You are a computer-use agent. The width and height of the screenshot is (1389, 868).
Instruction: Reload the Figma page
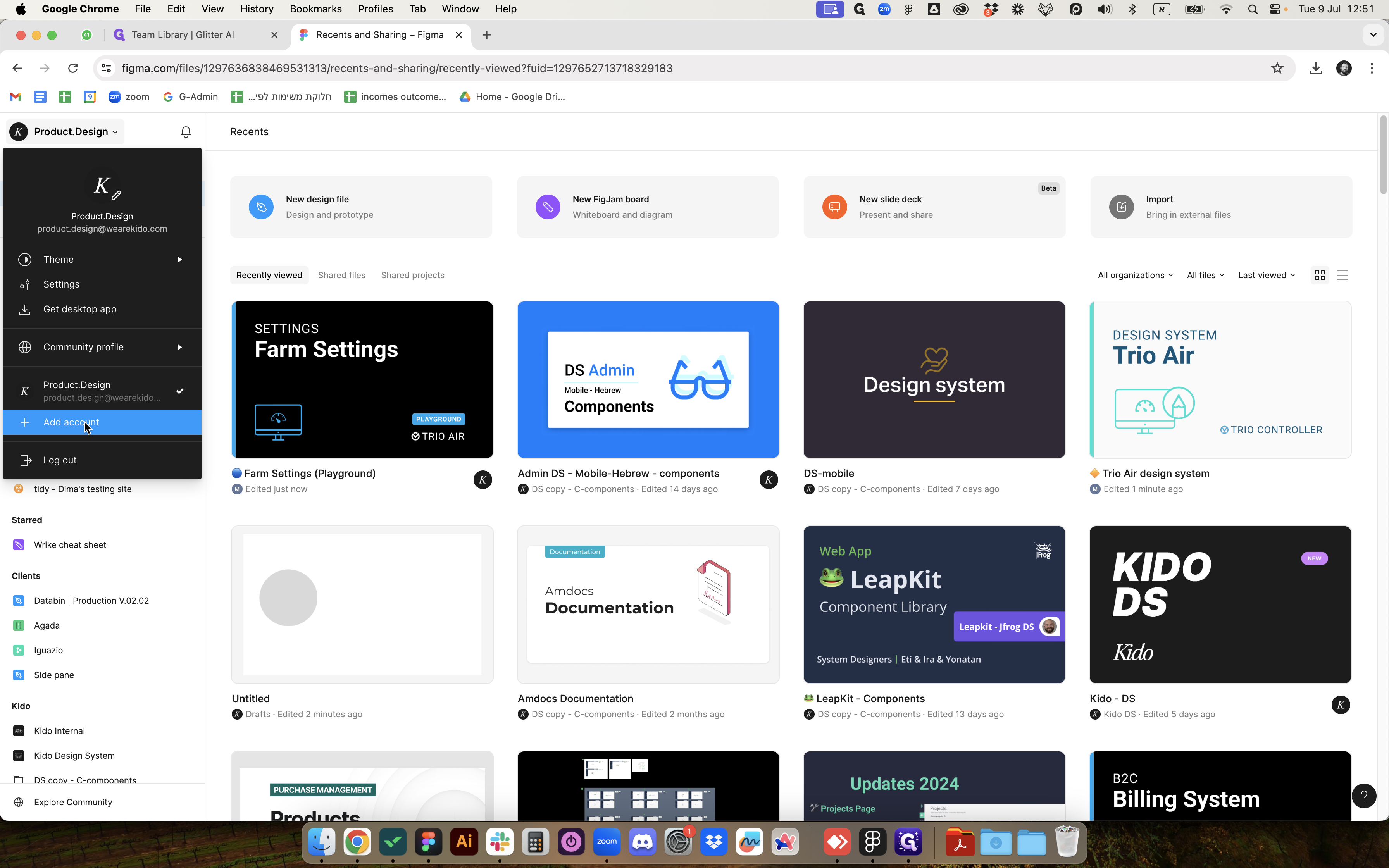point(73,68)
